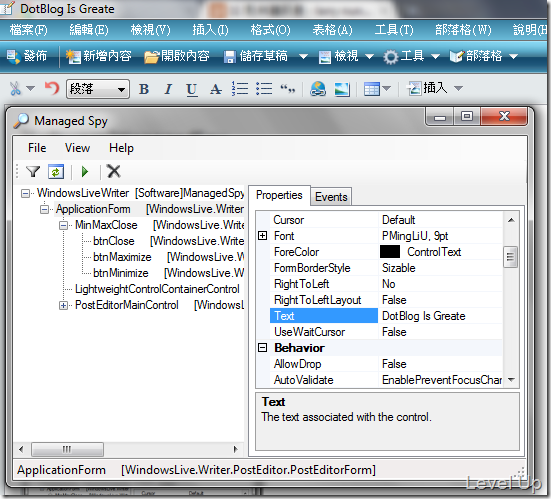
Task: Click the insert picture icon
Action: (342, 89)
